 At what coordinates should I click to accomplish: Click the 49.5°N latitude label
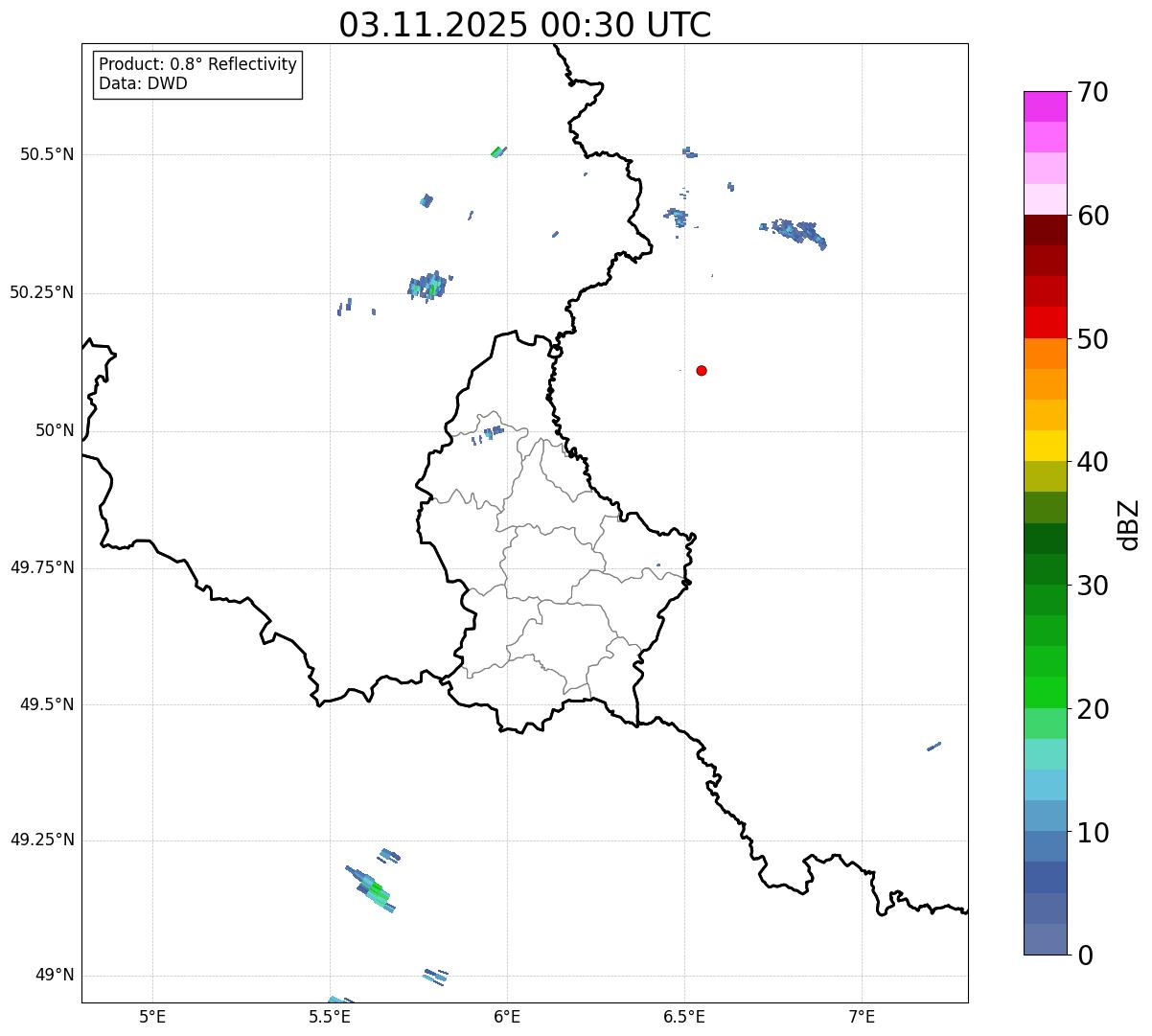(46, 704)
